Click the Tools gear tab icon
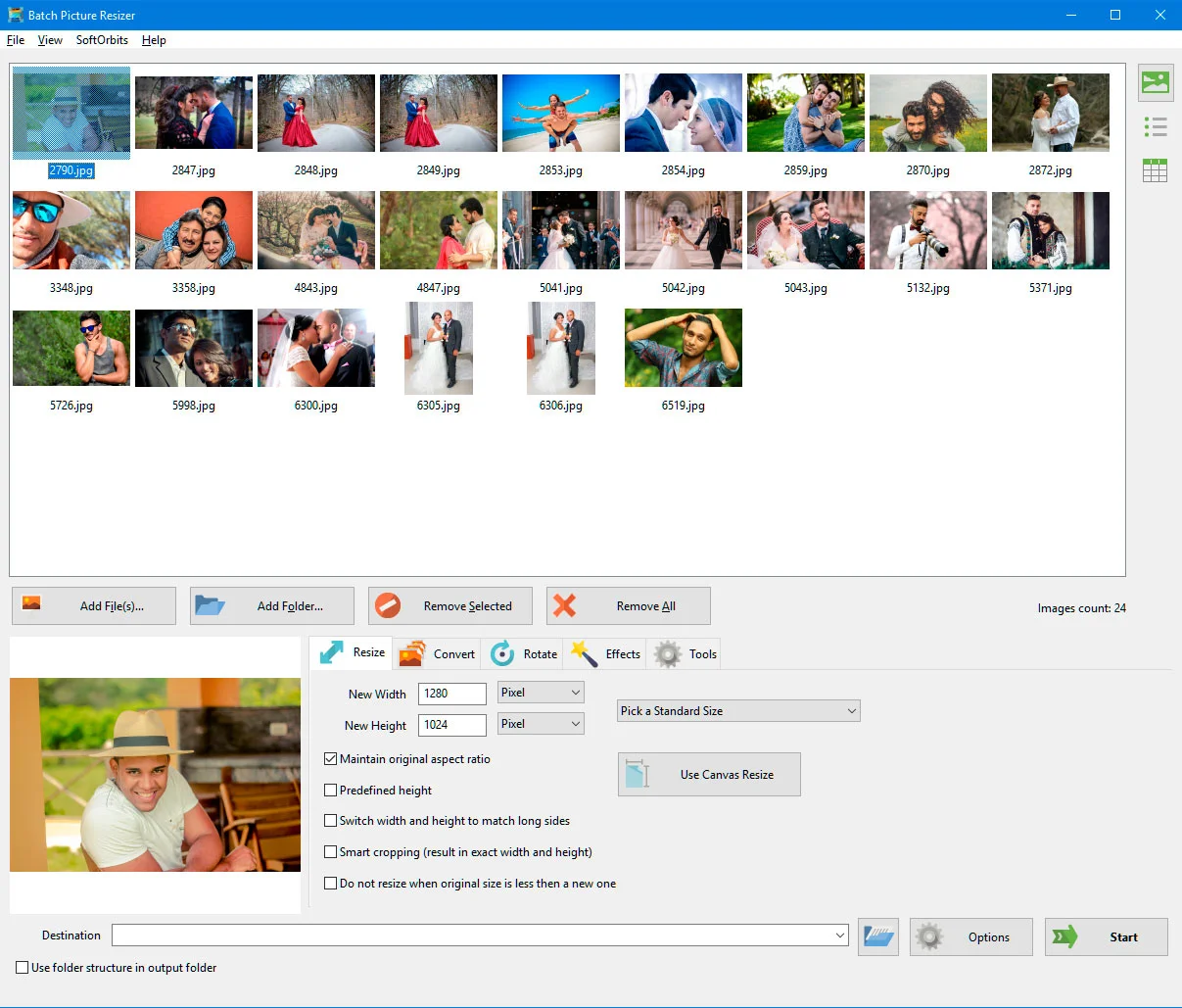Screen dimensions: 1182x1008 pos(668,653)
